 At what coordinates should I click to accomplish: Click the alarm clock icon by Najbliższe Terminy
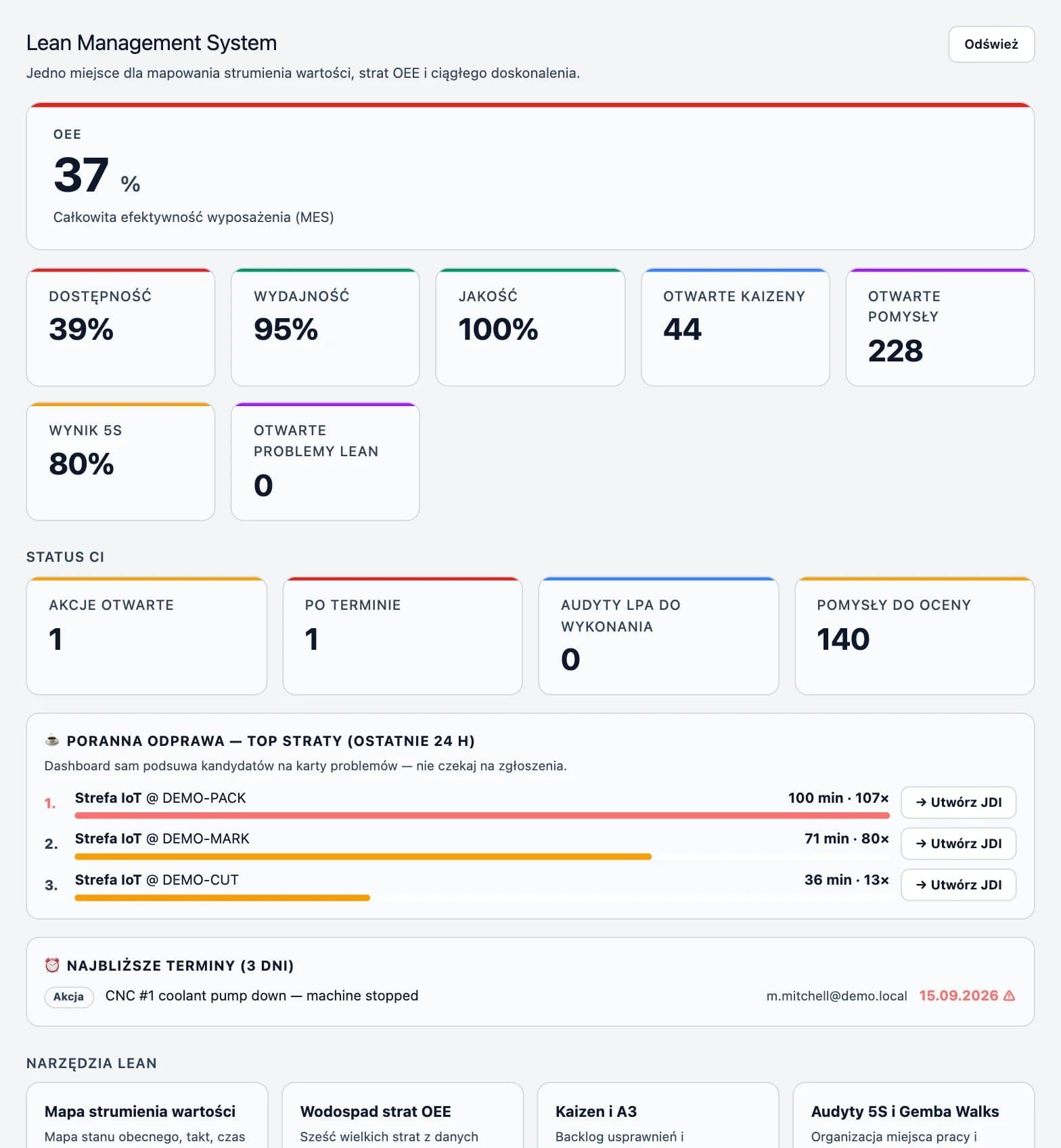coord(52,965)
